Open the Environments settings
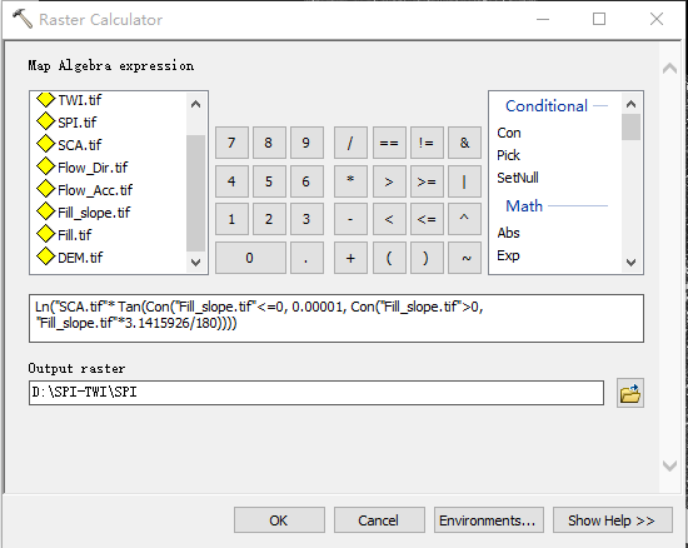 click(488, 520)
